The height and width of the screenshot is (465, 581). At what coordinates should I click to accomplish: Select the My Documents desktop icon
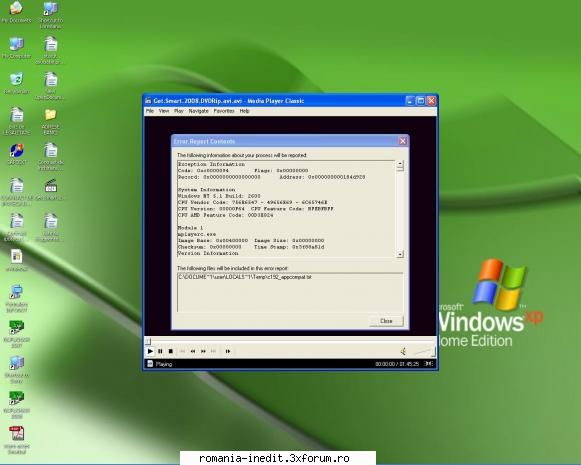(x=16, y=13)
